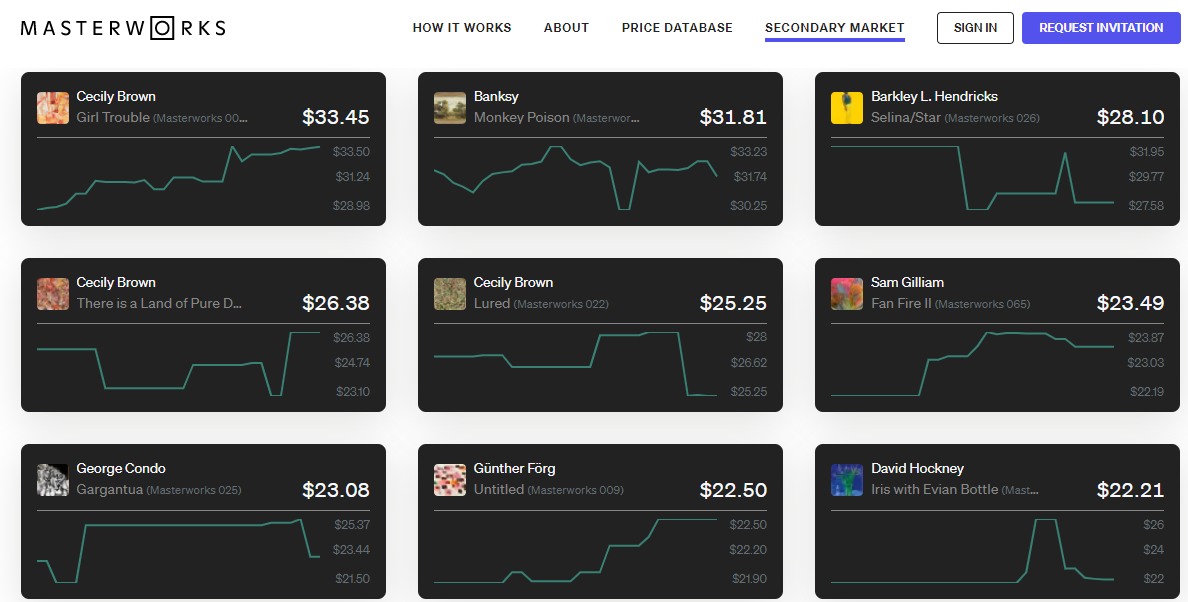Click the $33.23 axis label
Image resolution: width=1188 pixels, height=602 pixels.
pyautogui.click(x=749, y=151)
